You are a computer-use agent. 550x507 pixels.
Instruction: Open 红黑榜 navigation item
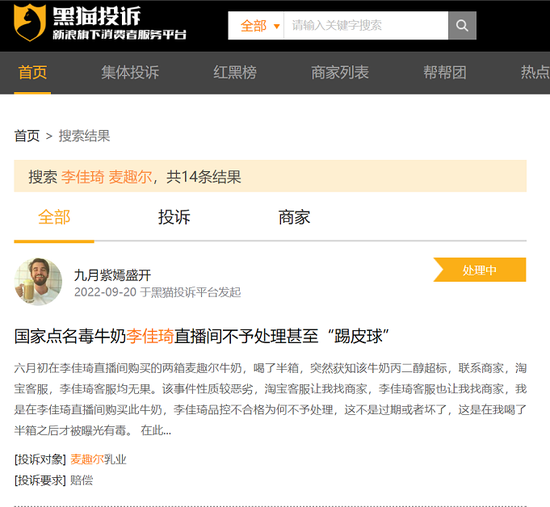(x=235, y=73)
